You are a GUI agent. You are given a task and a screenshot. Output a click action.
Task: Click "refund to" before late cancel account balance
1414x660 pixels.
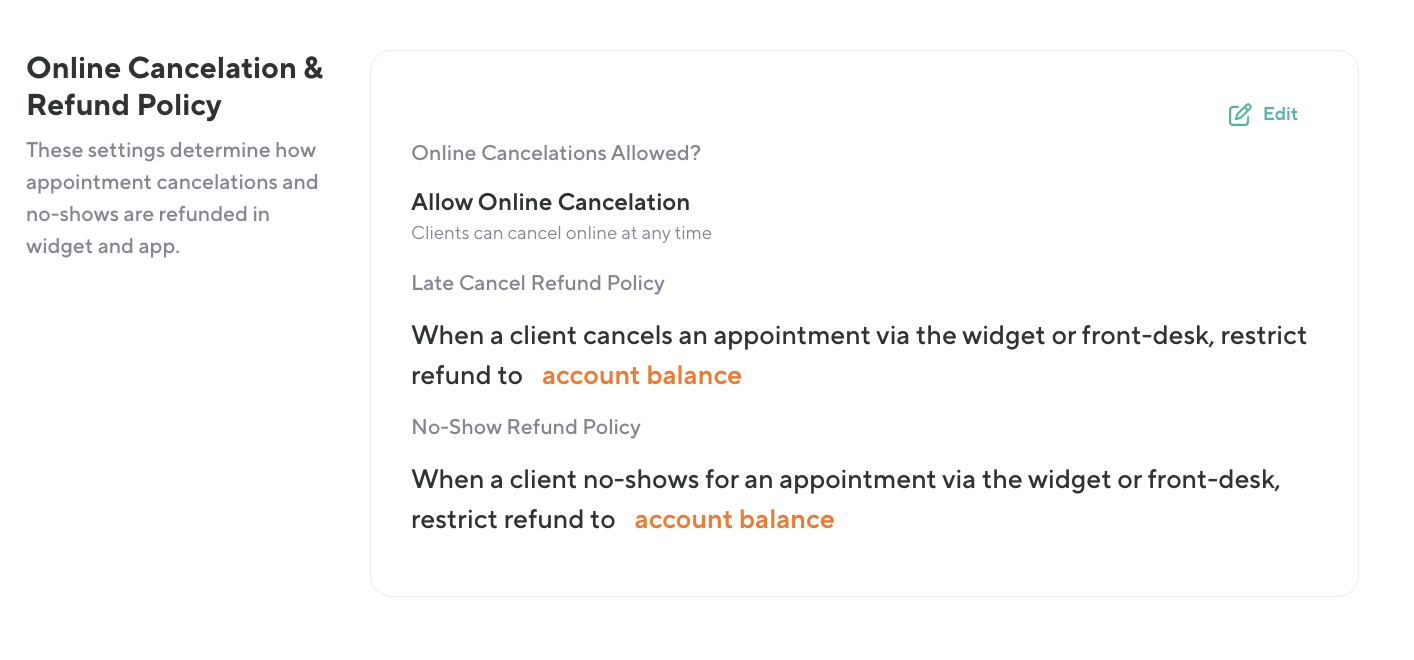click(467, 376)
